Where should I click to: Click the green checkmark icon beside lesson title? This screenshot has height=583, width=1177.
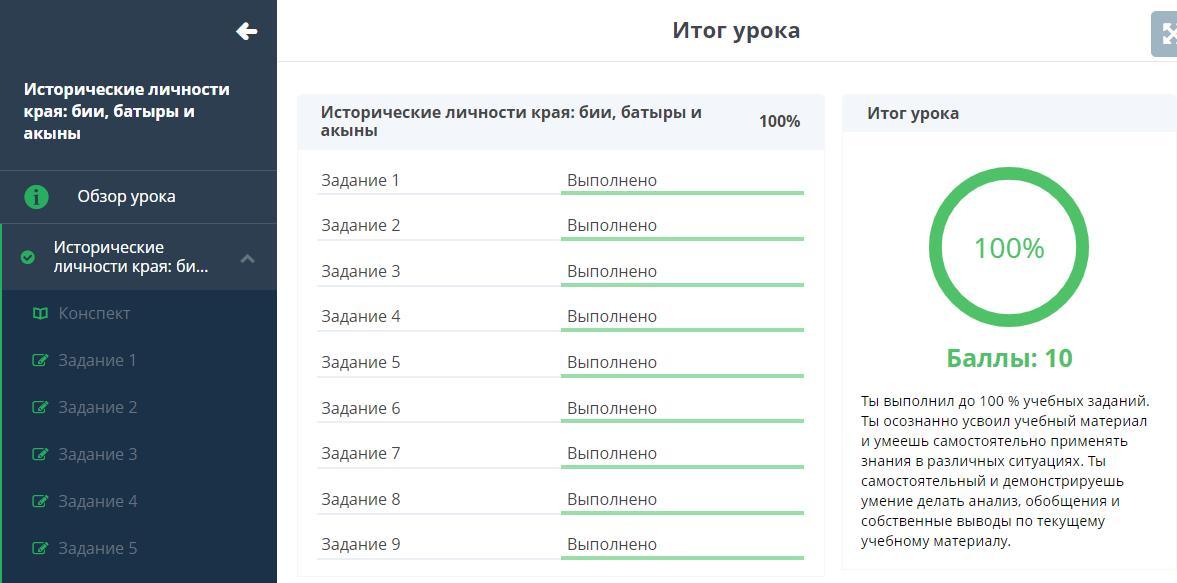click(28, 257)
